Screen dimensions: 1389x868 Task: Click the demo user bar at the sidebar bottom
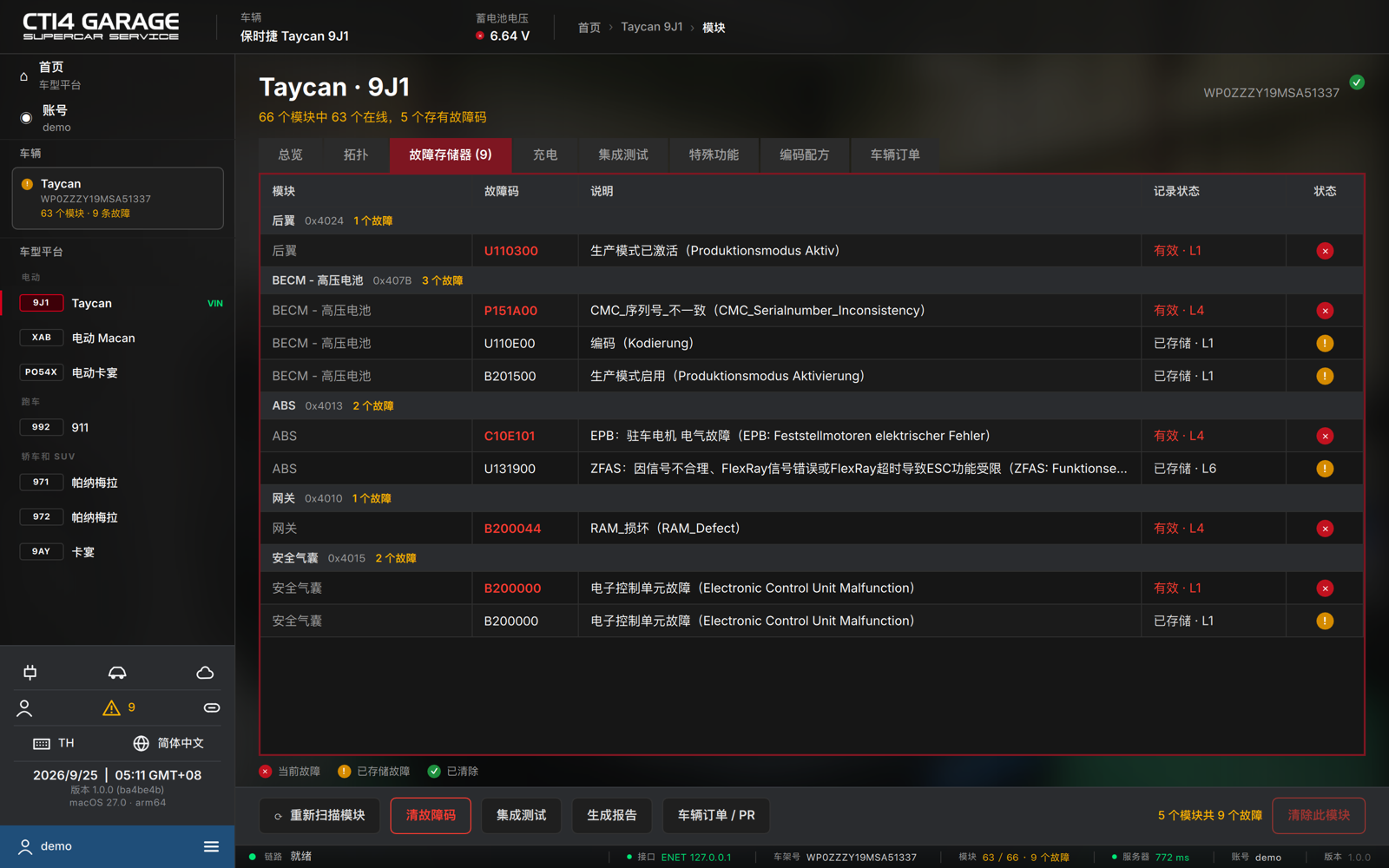(117, 846)
